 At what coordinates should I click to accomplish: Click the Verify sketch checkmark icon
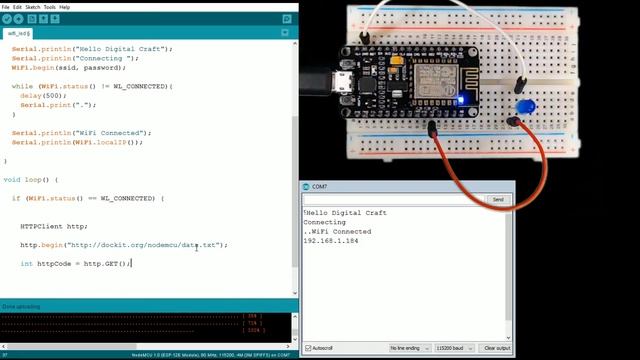click(7, 19)
